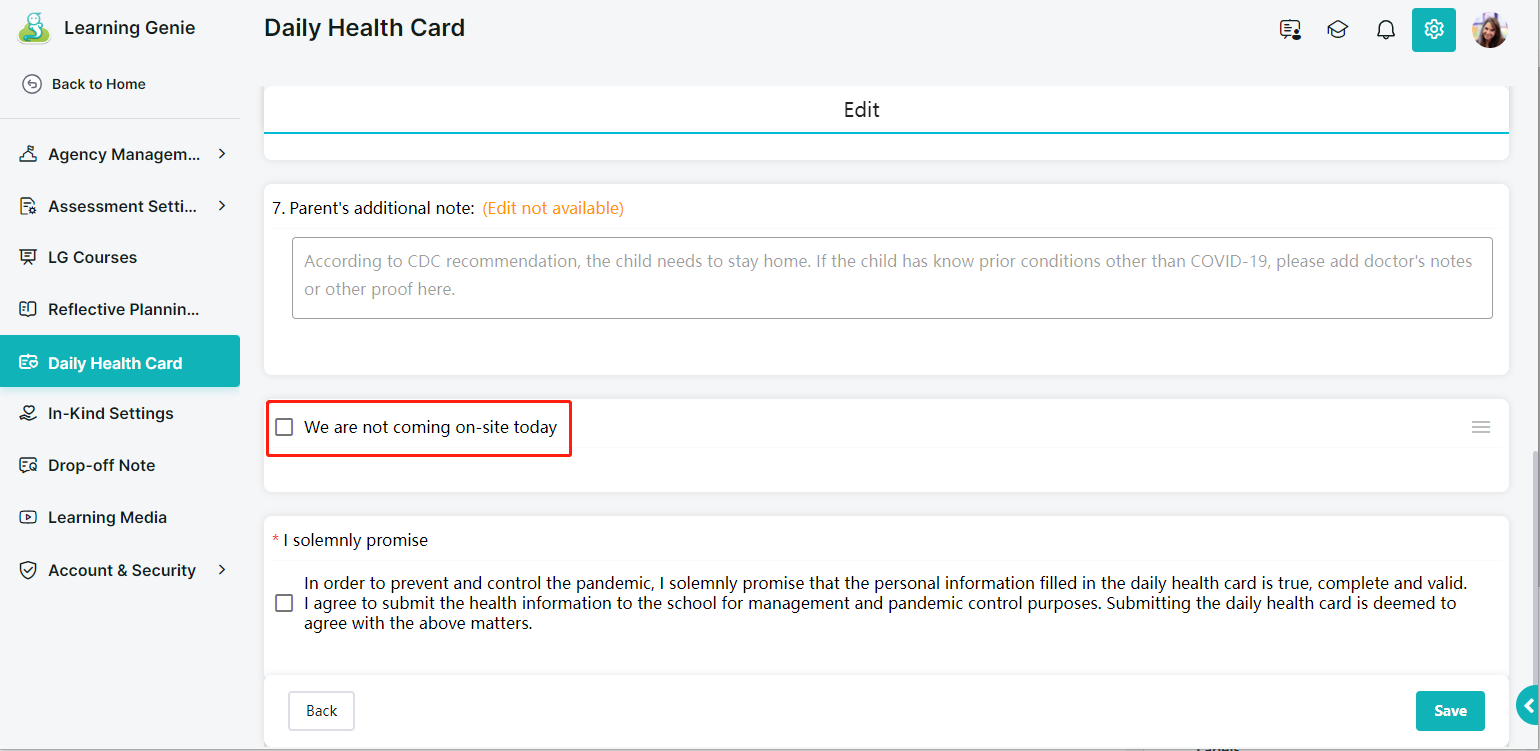This screenshot has height=751, width=1540.
Task: Click the Back to Home arrow icon
Action: point(32,84)
